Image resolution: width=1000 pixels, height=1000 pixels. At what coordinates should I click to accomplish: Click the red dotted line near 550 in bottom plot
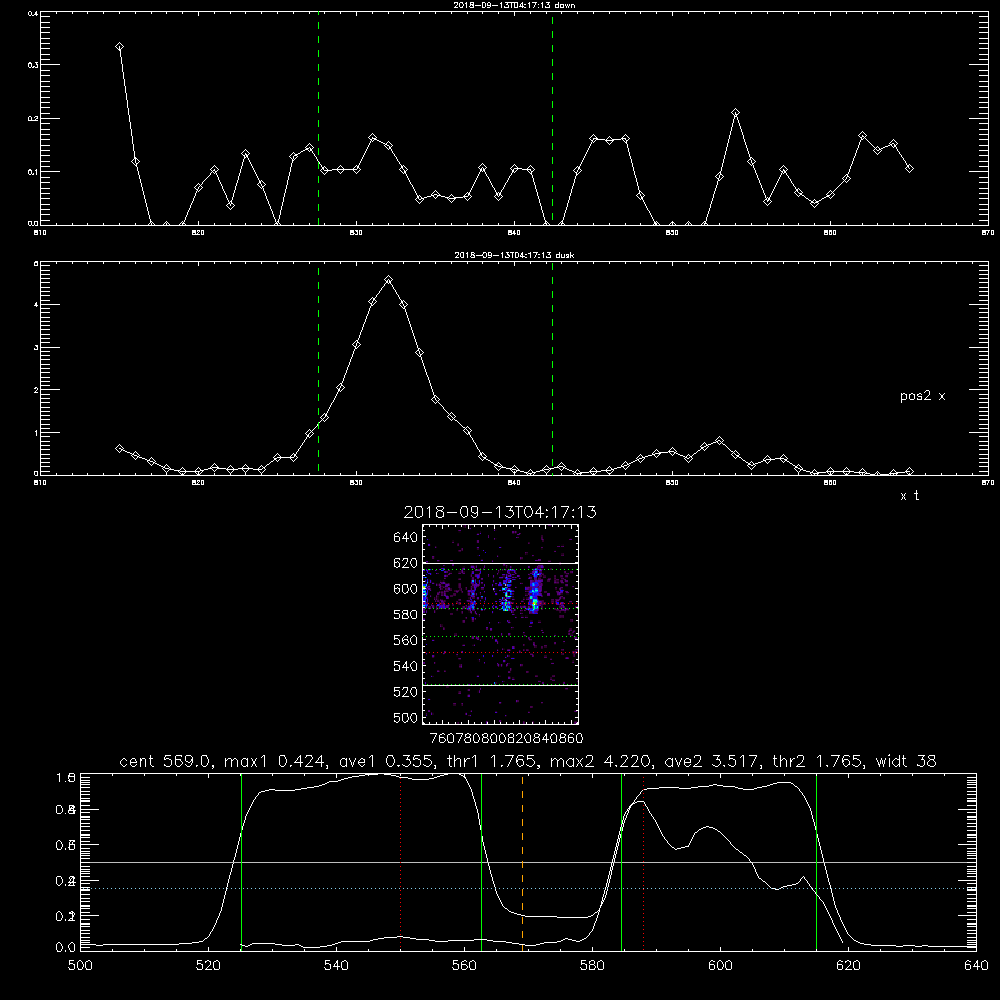tap(401, 861)
